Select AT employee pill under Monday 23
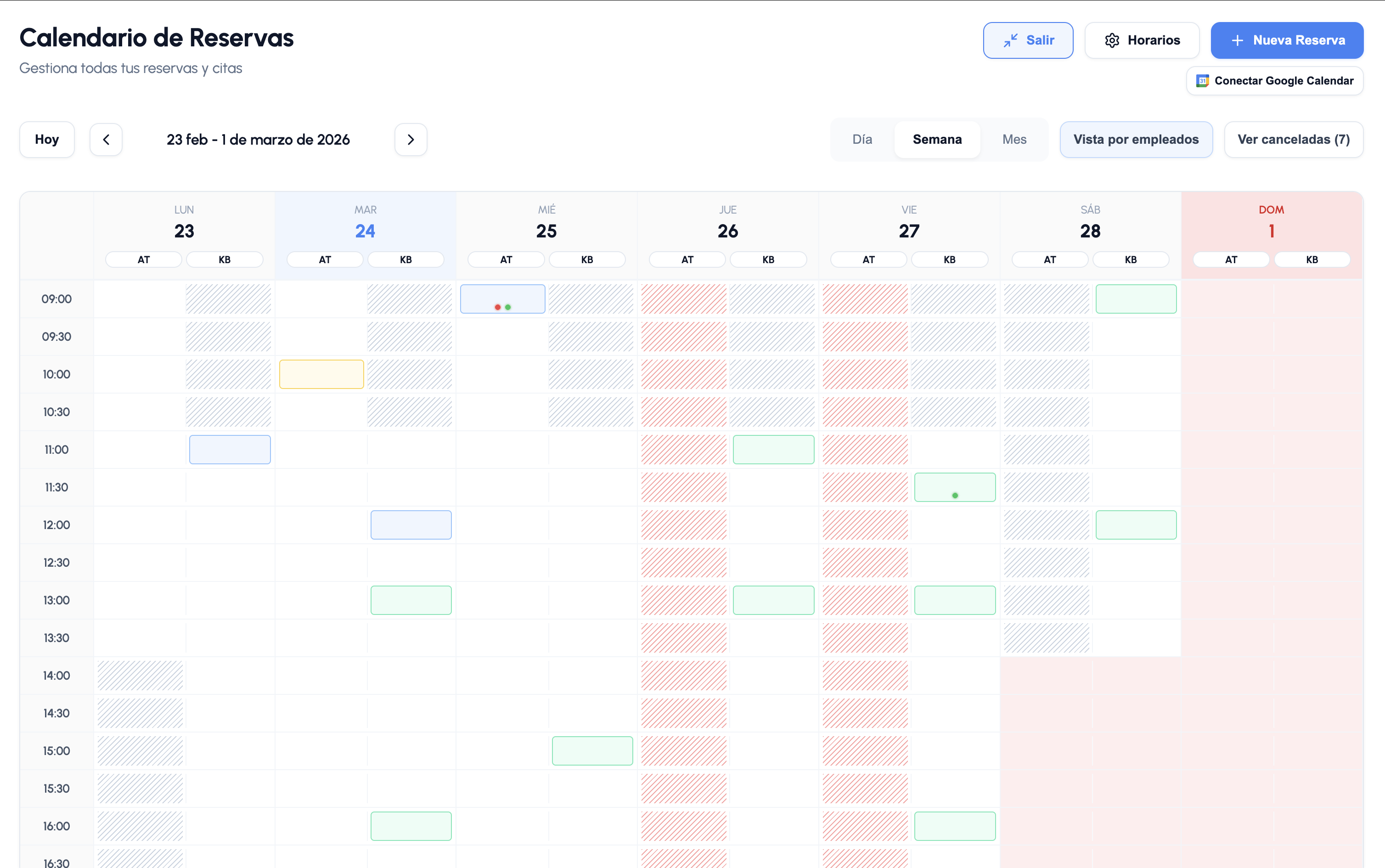 point(143,259)
